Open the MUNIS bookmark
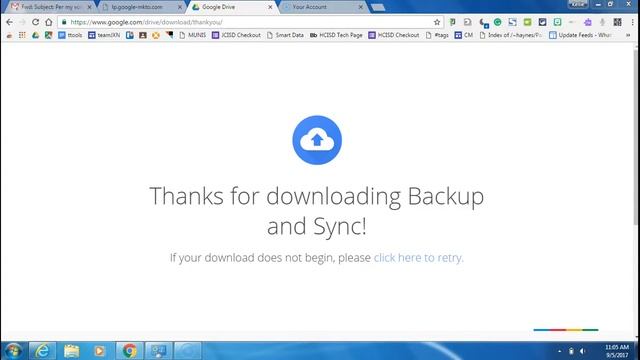This screenshot has height=360, width=640. [x=192, y=35]
